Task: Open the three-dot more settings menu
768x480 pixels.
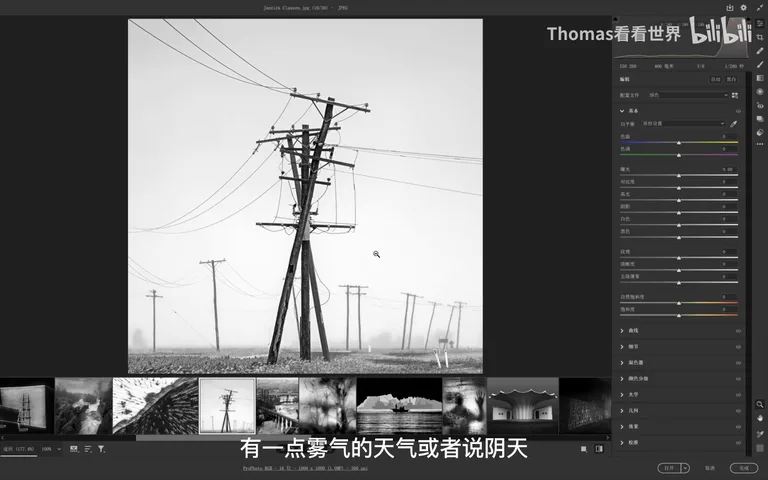Action: 760,144
